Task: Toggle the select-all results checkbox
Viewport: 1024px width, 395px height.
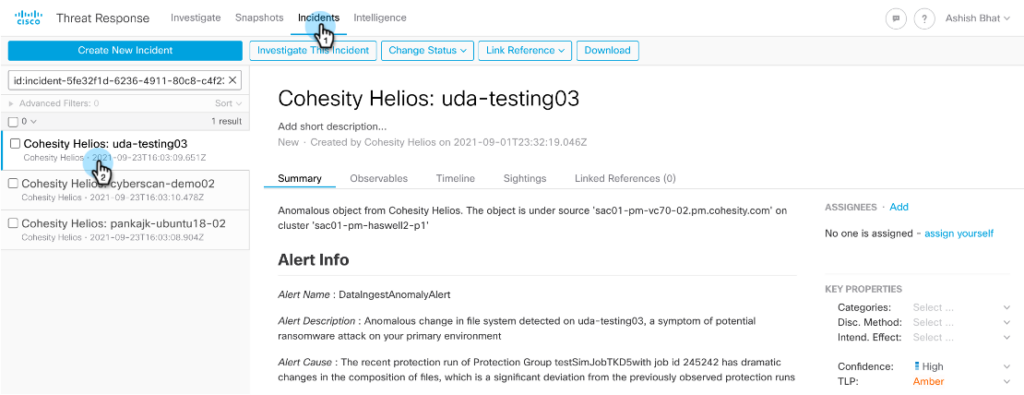Action: pyautogui.click(x=12, y=121)
